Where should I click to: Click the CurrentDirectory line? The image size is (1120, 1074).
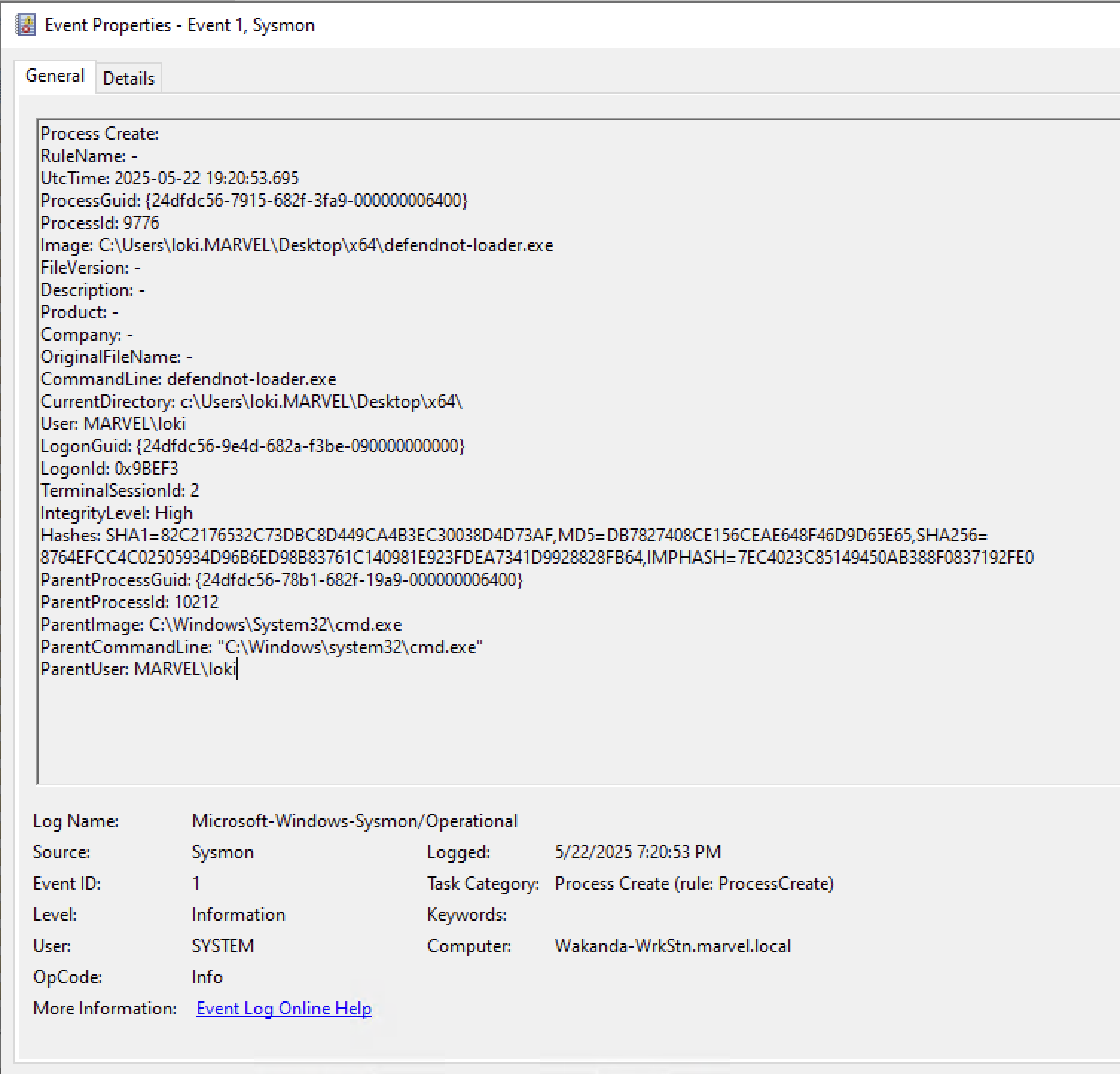251,401
